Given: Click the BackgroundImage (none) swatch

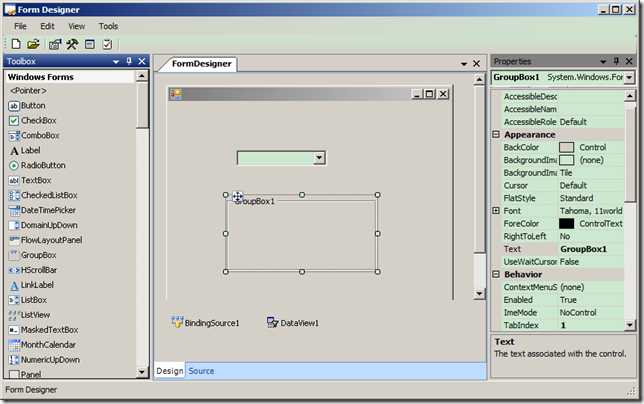Looking at the screenshot, I should [566, 160].
